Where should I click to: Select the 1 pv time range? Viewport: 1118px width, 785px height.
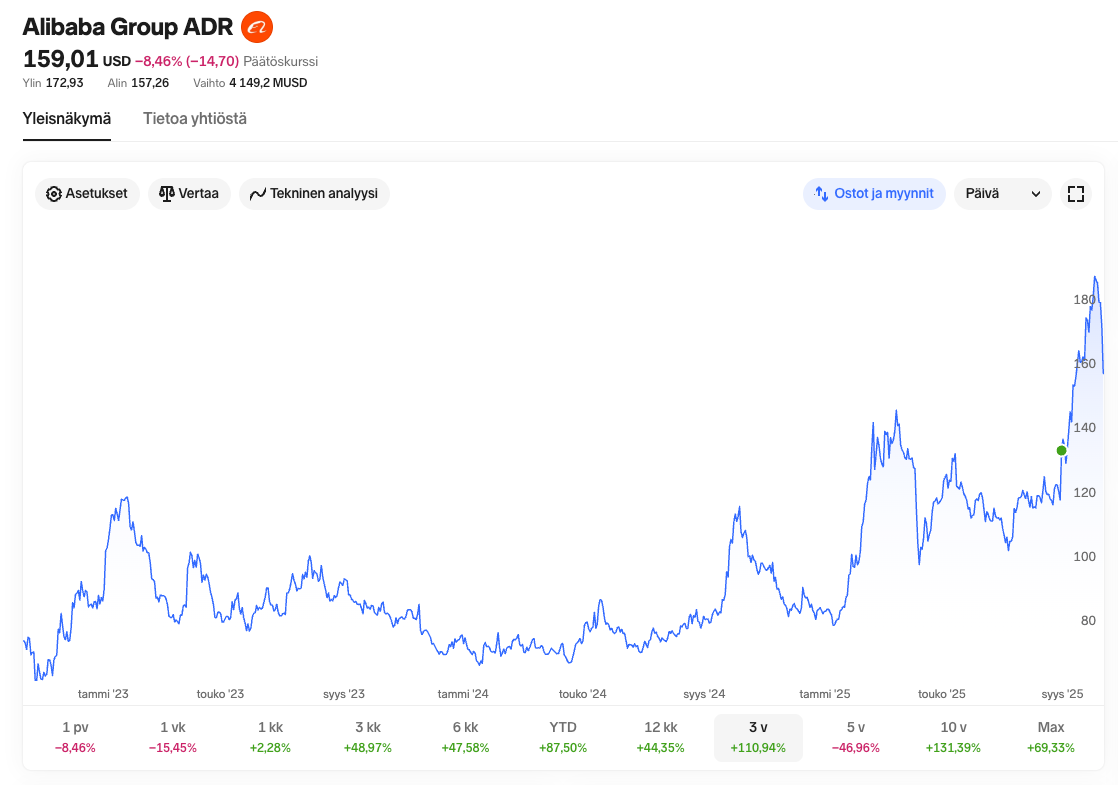75,737
